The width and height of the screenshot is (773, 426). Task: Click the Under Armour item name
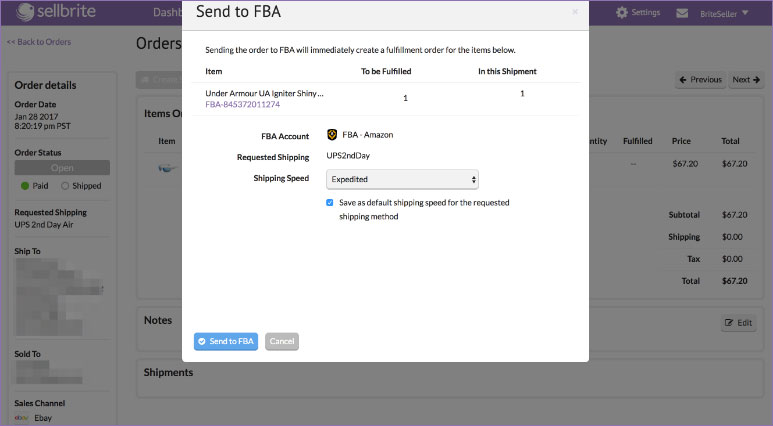tap(264, 93)
